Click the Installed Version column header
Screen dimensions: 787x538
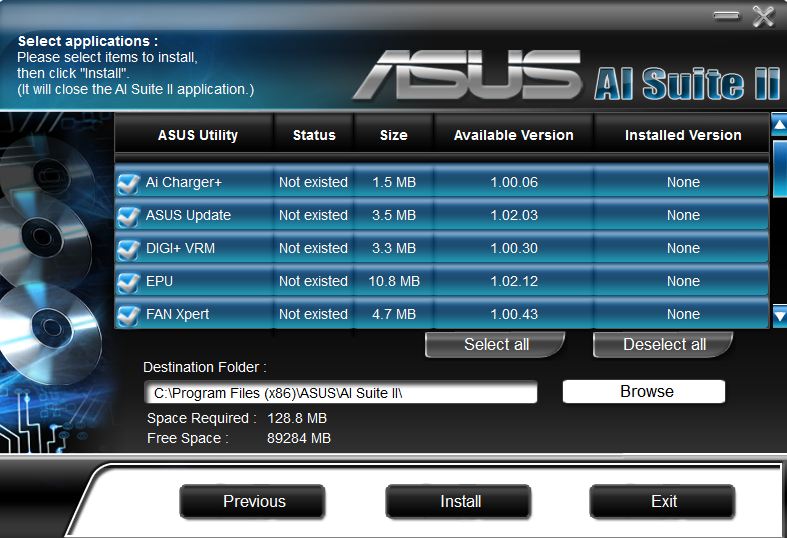pyautogui.click(x=682, y=135)
